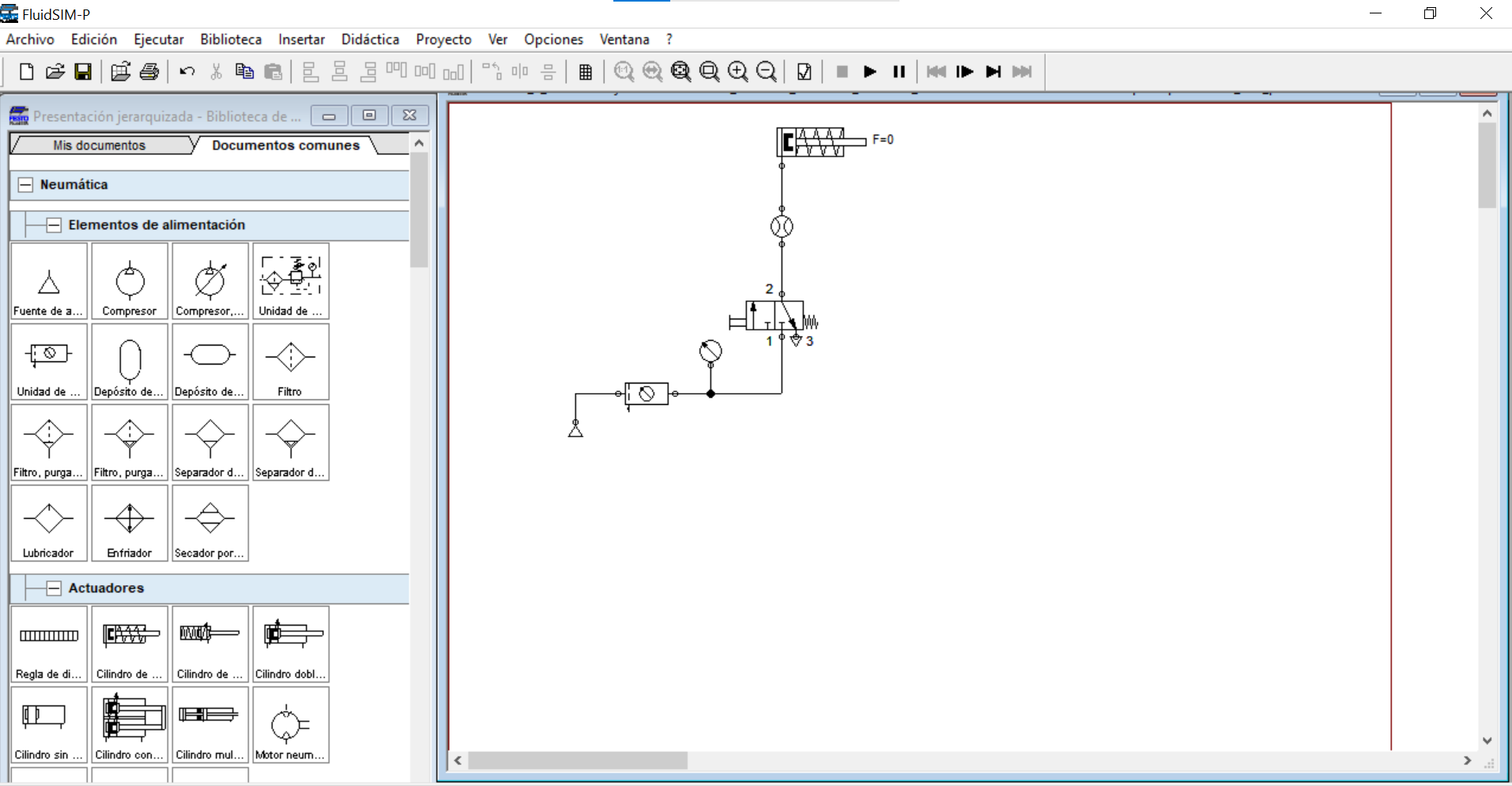The height and width of the screenshot is (786, 1512).
Task: Pause the simulation
Action: pos(899,72)
